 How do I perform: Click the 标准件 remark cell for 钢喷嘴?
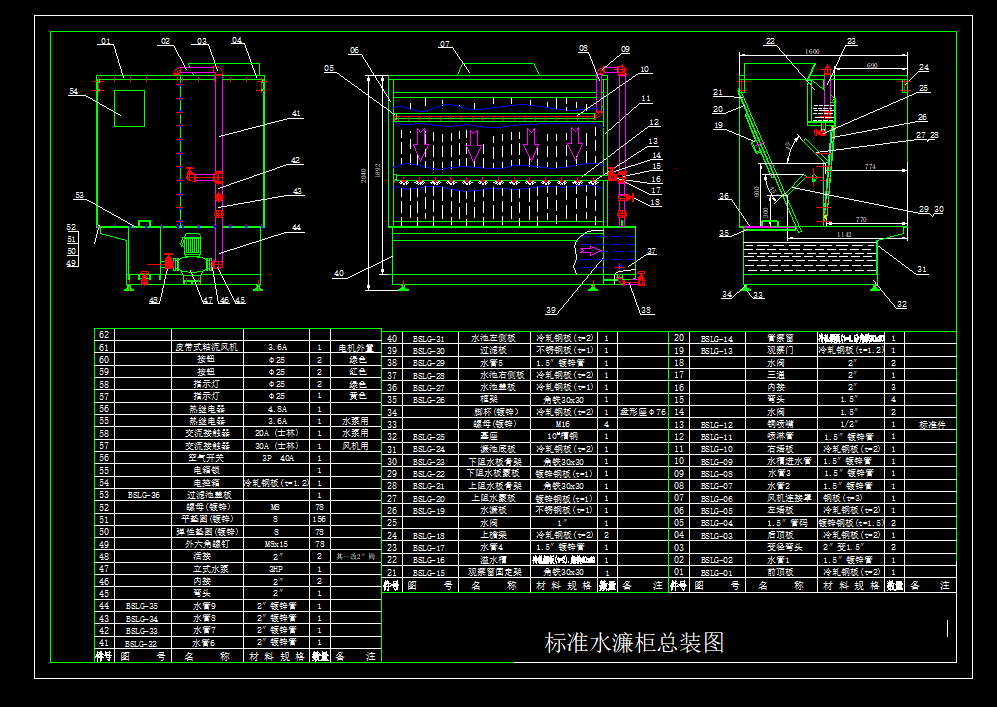click(x=933, y=423)
